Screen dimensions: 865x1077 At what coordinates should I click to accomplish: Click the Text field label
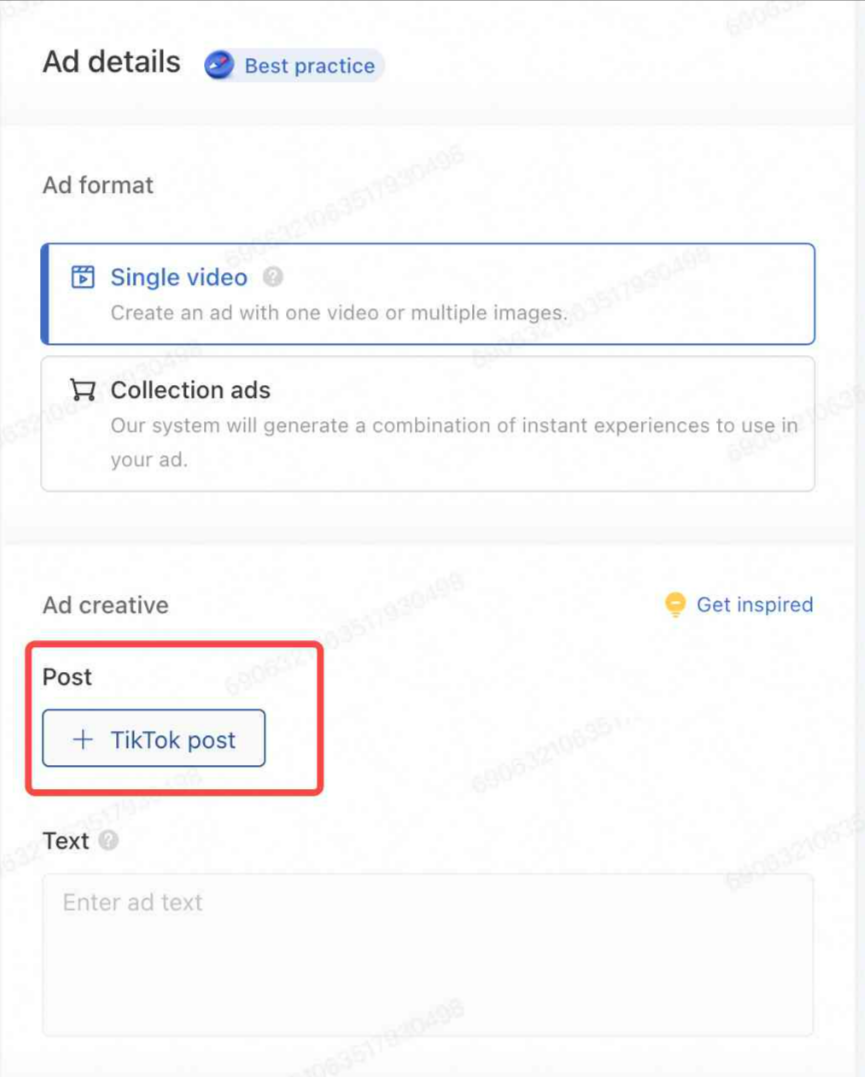66,841
